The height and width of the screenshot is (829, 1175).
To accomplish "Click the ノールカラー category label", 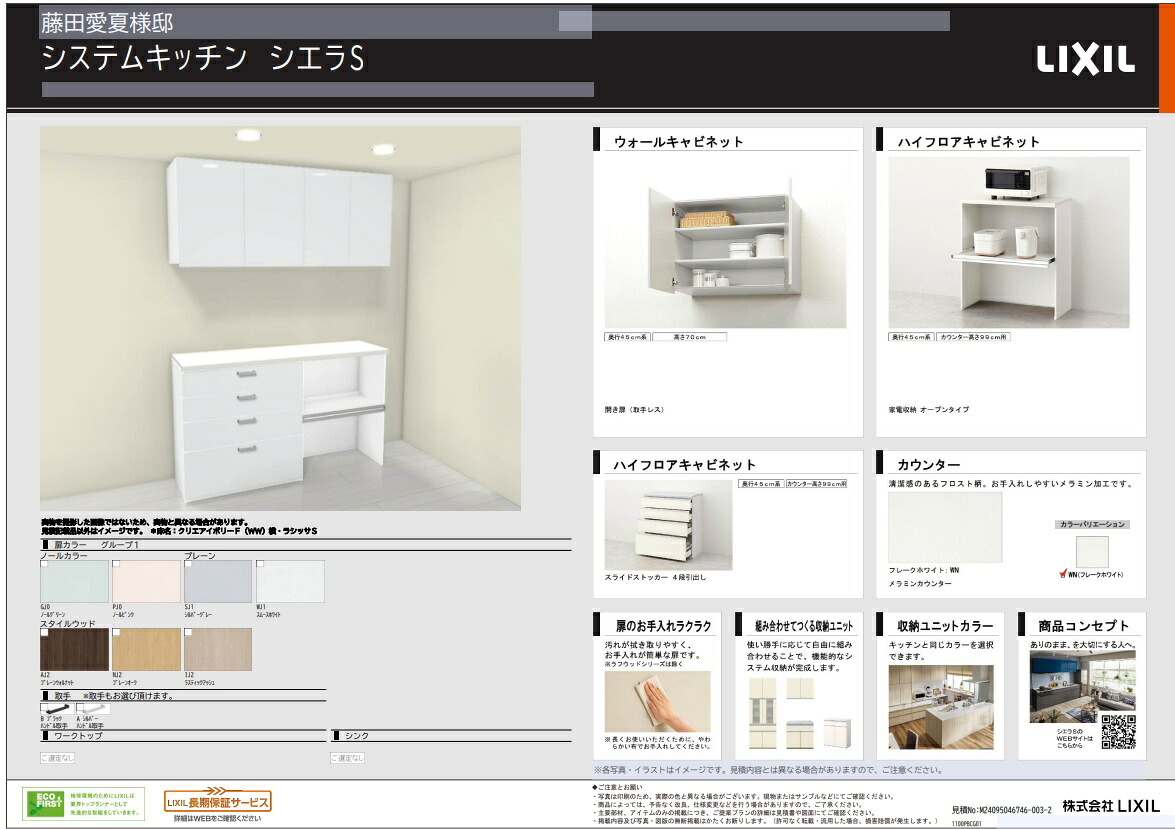I will pyautogui.click(x=64, y=556).
